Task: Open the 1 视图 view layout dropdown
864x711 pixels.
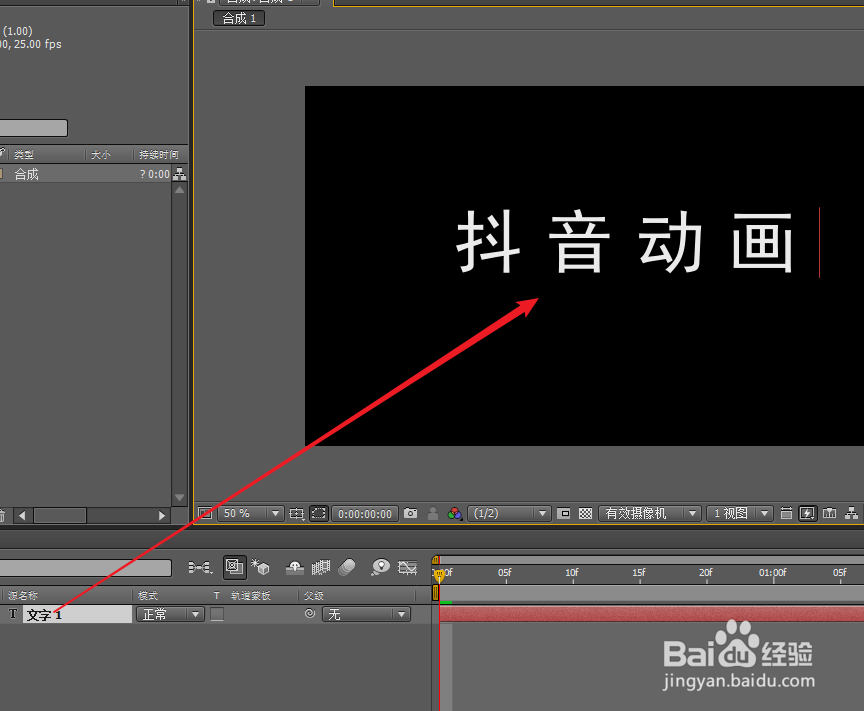Action: point(739,514)
